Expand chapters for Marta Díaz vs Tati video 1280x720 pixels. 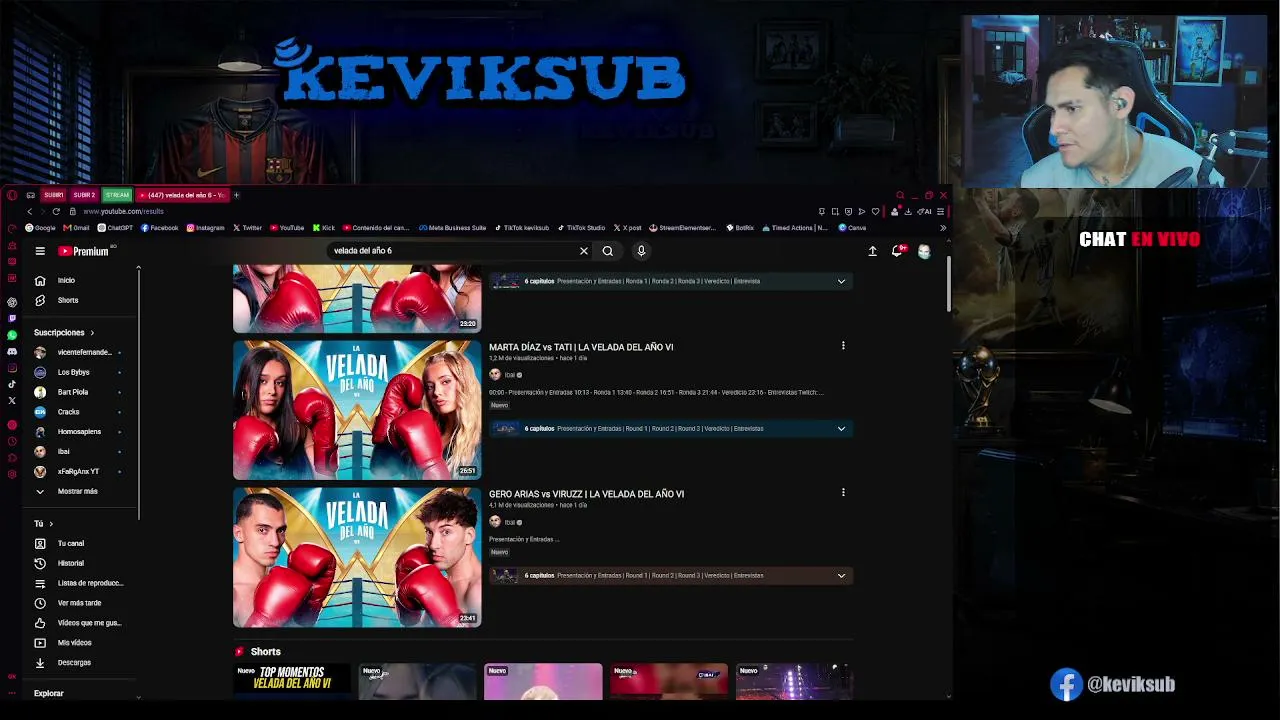[841, 429]
